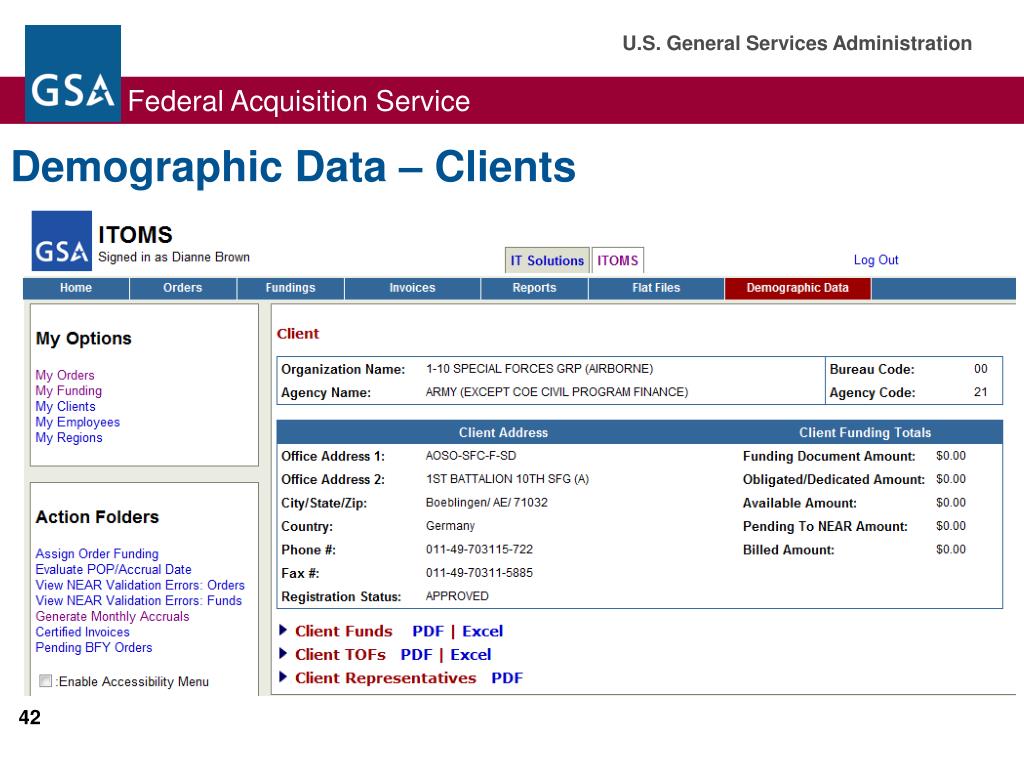The width and height of the screenshot is (1024, 768).
Task: Select the Demographic Data menu
Action: [797, 288]
